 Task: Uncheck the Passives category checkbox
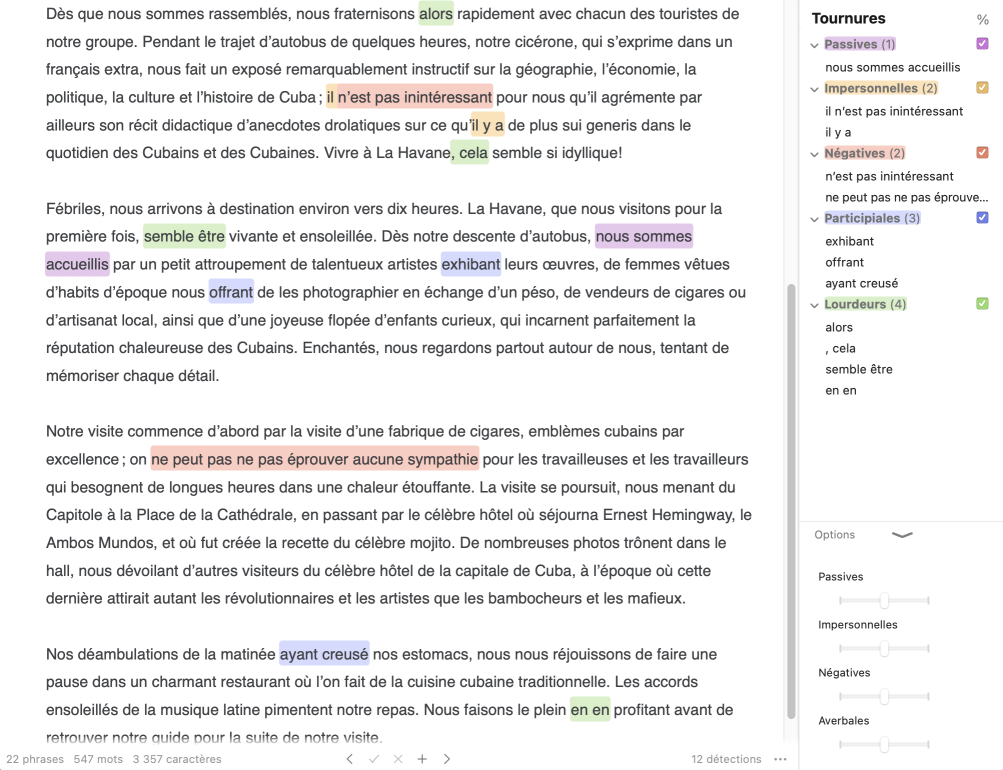982,44
